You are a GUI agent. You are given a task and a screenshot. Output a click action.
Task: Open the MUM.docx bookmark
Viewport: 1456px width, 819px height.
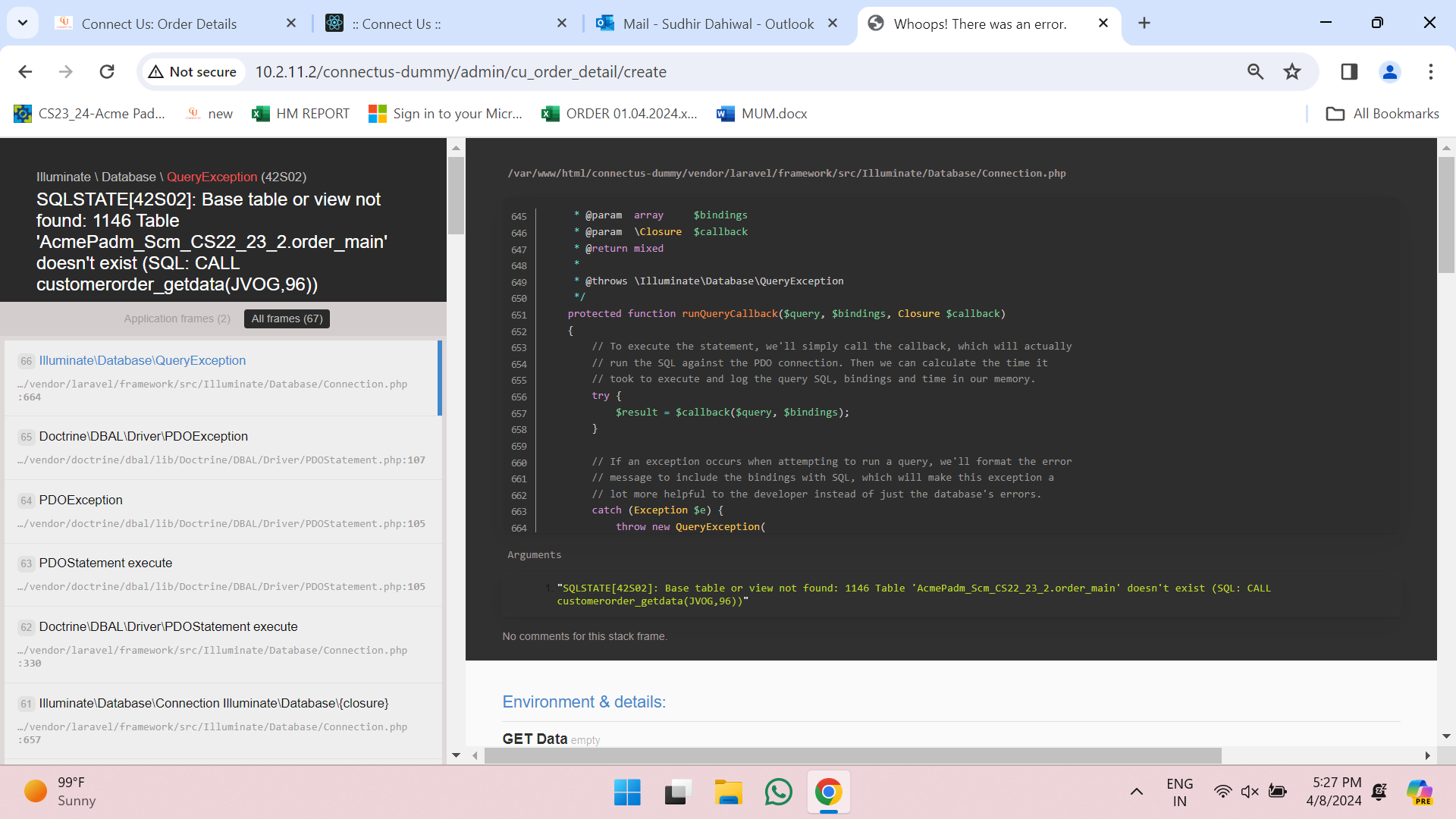point(762,114)
